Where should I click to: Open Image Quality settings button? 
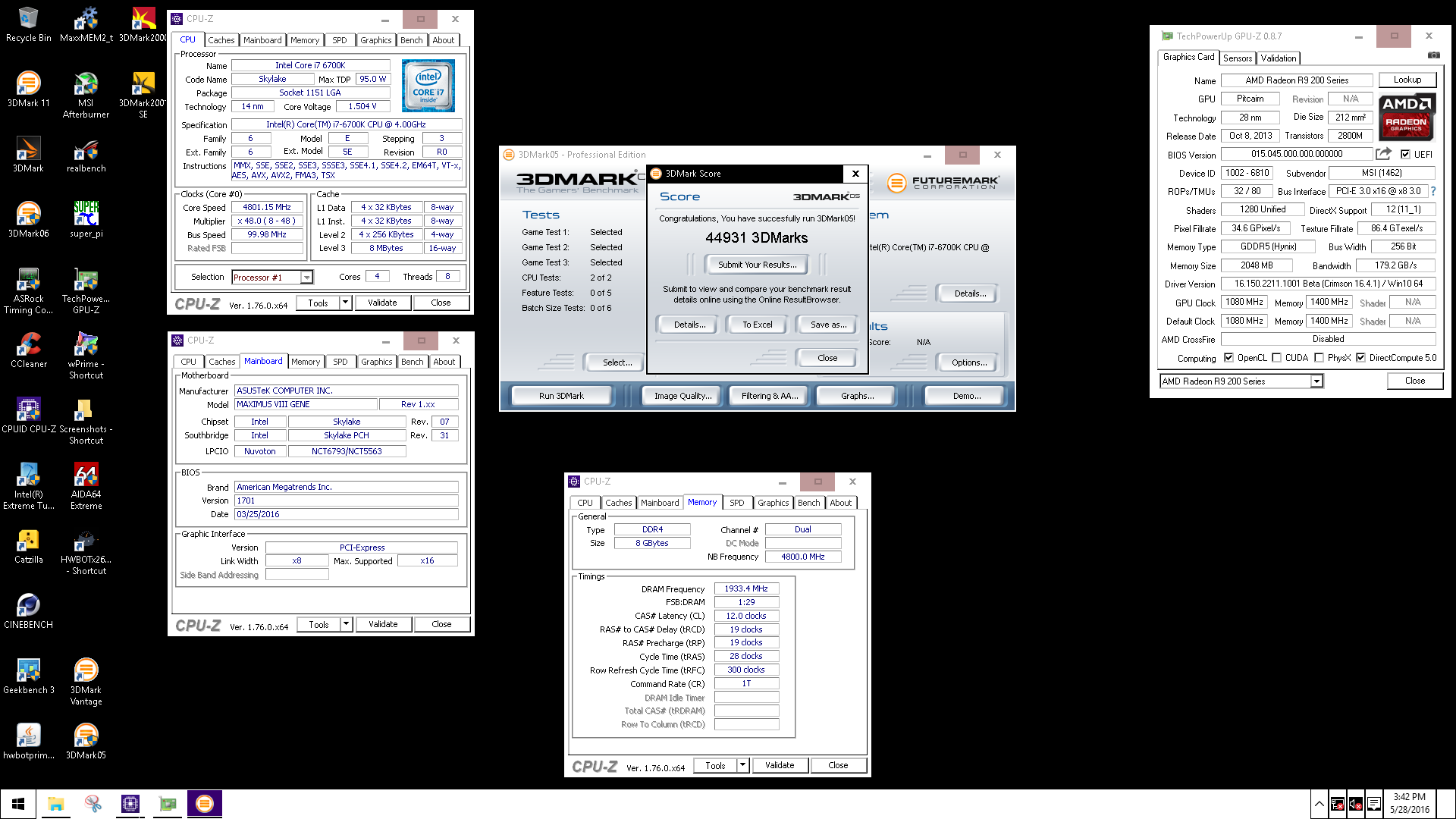[x=682, y=396]
